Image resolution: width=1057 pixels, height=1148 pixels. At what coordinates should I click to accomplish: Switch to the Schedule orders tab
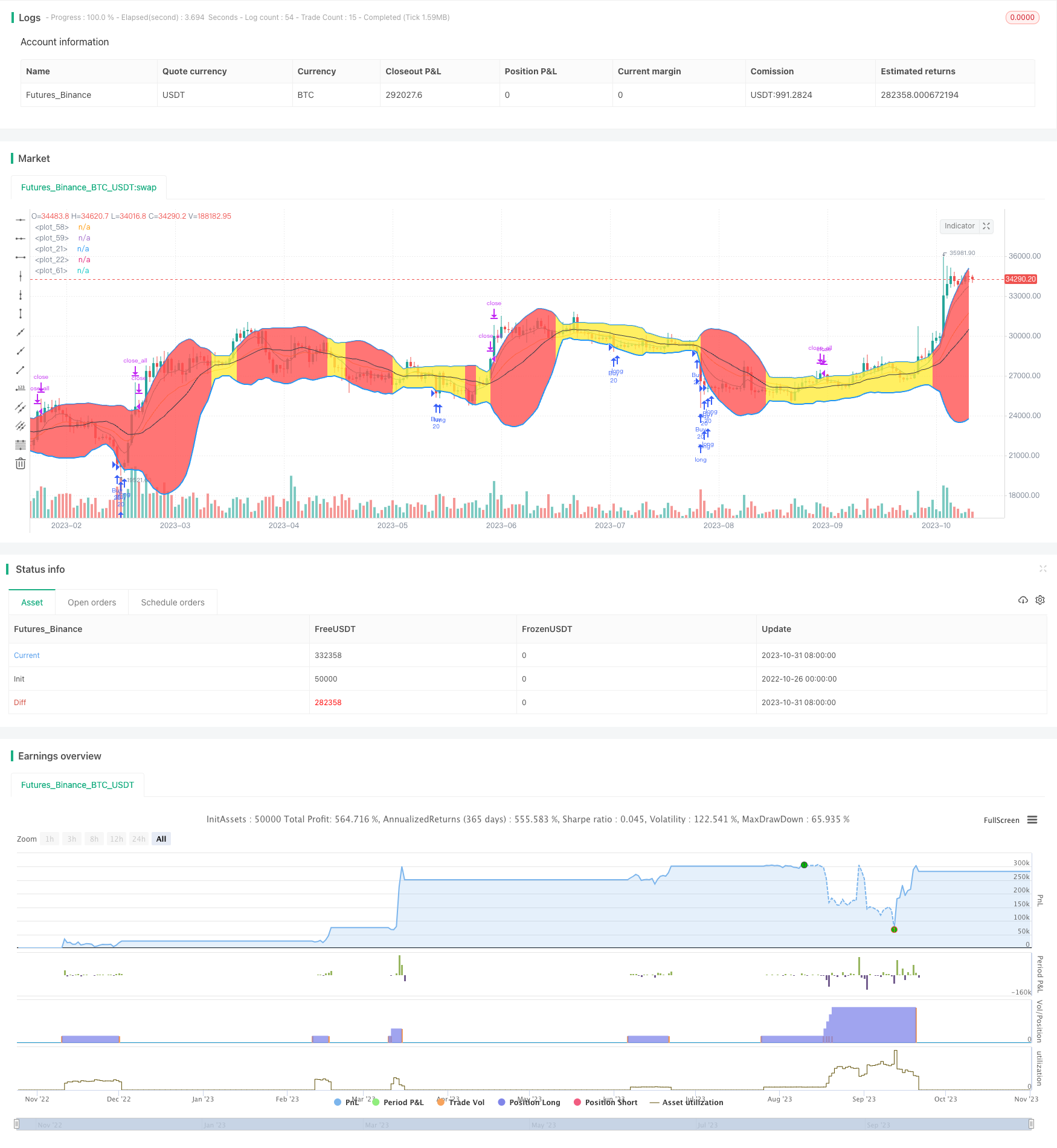(173, 602)
